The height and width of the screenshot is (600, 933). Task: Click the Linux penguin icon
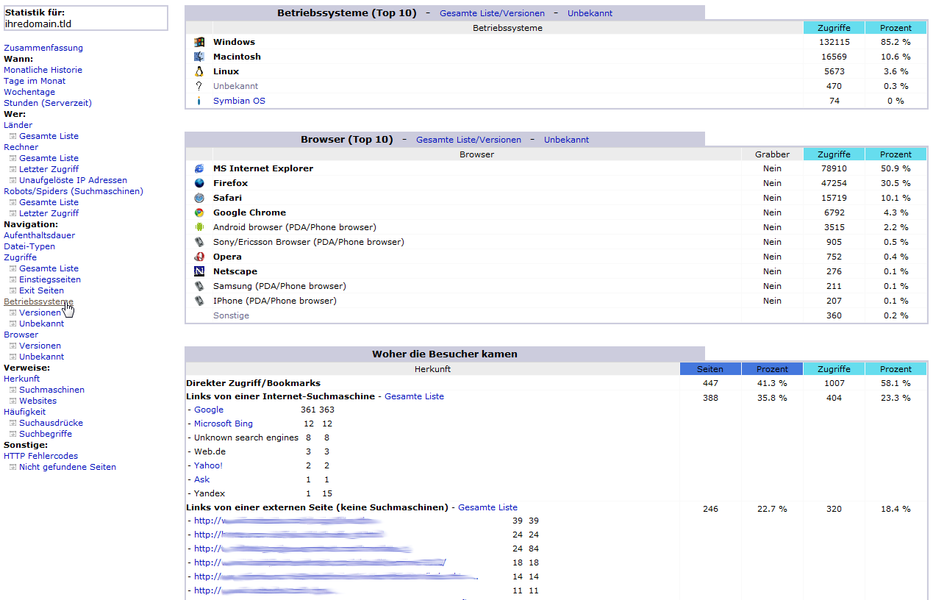(x=199, y=71)
